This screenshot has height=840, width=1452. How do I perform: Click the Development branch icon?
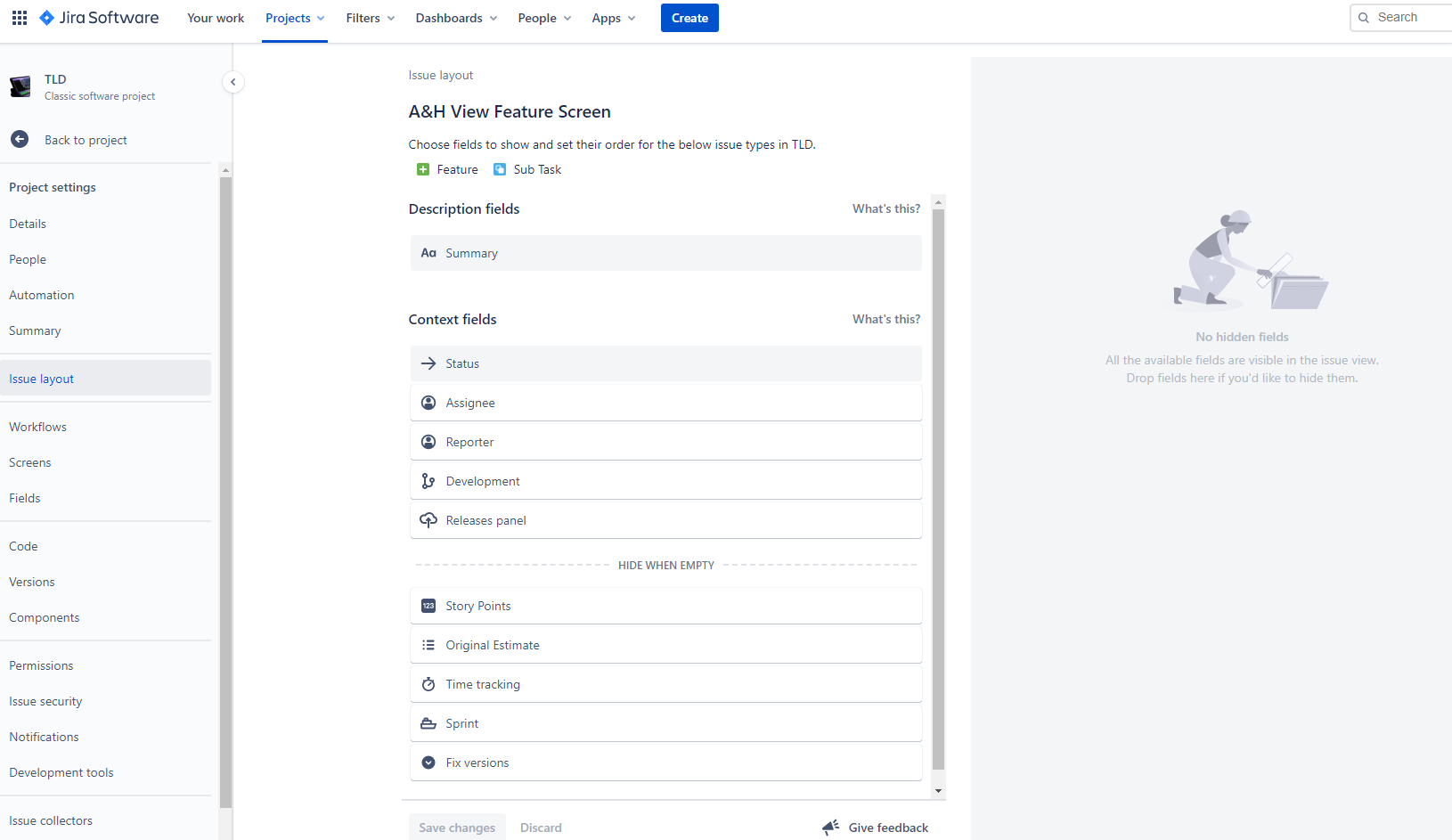pyautogui.click(x=428, y=481)
